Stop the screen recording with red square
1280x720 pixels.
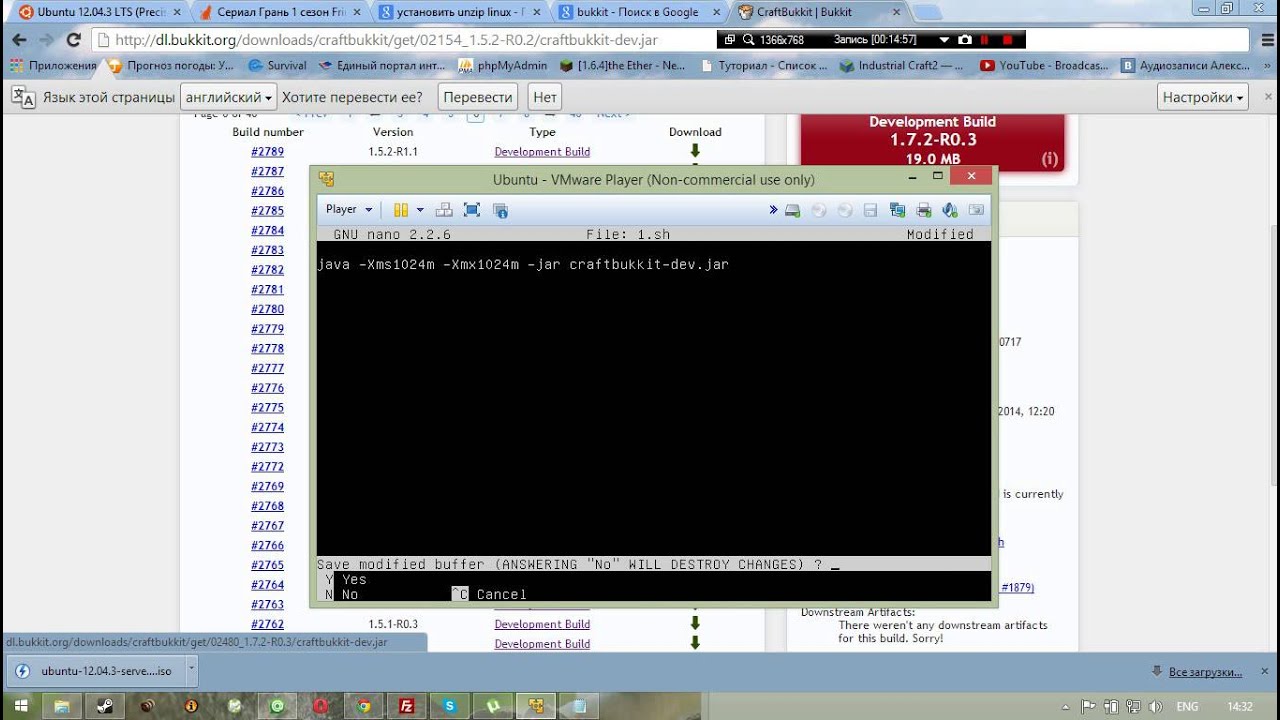coord(1008,40)
